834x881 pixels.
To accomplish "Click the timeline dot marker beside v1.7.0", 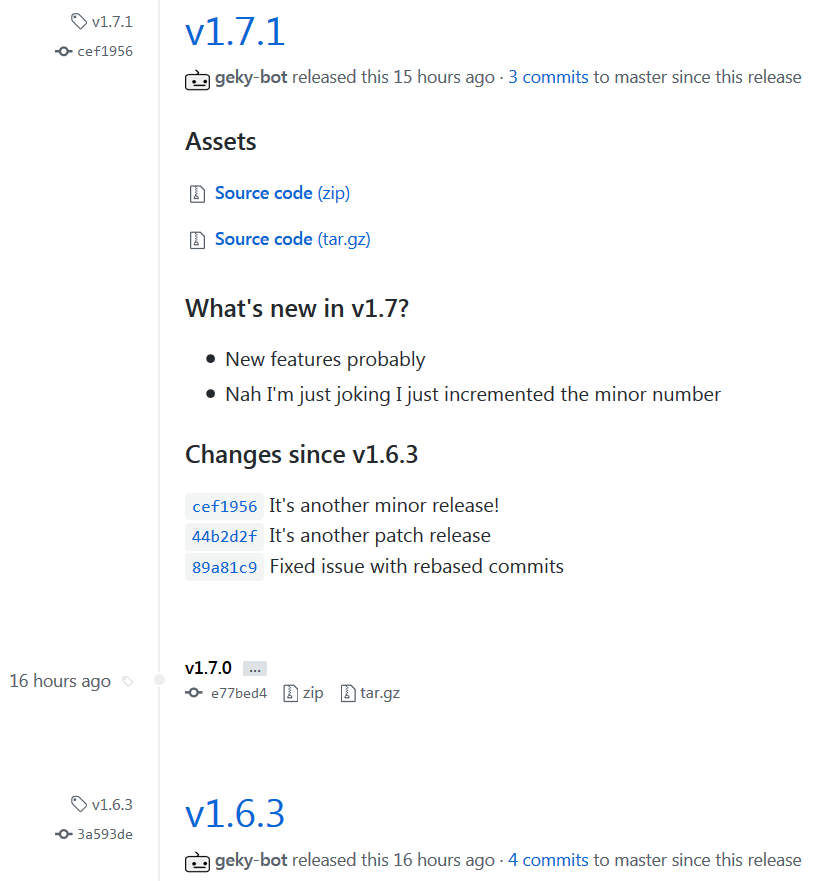I will coord(158,681).
